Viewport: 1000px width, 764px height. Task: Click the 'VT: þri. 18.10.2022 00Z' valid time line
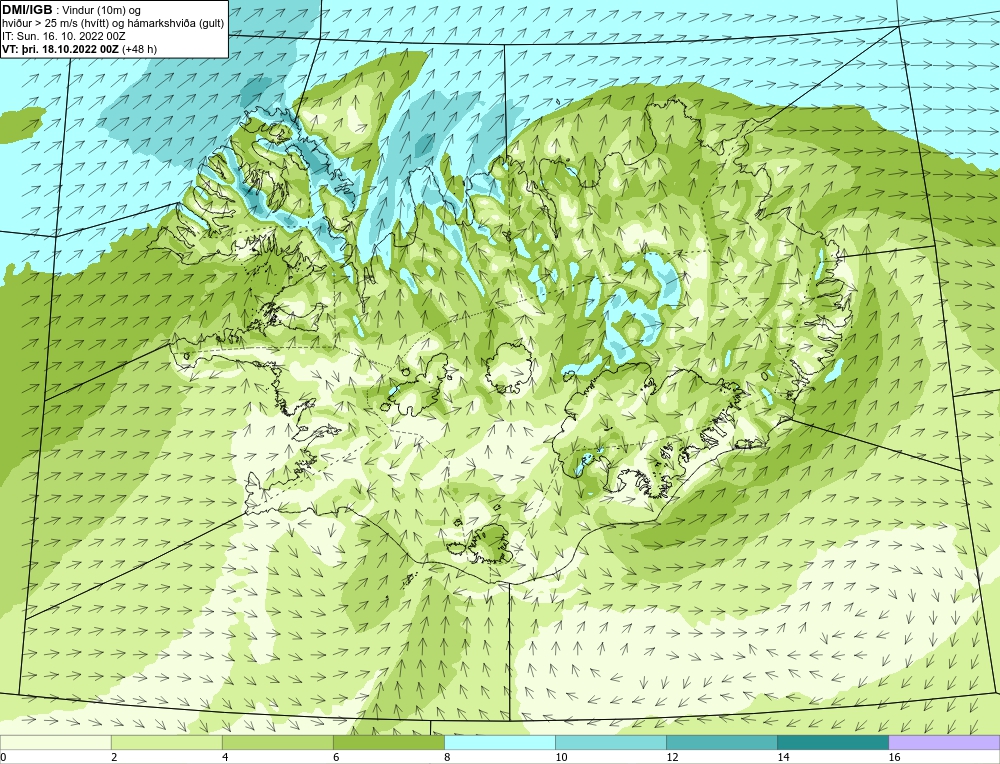pyautogui.click(x=61, y=48)
